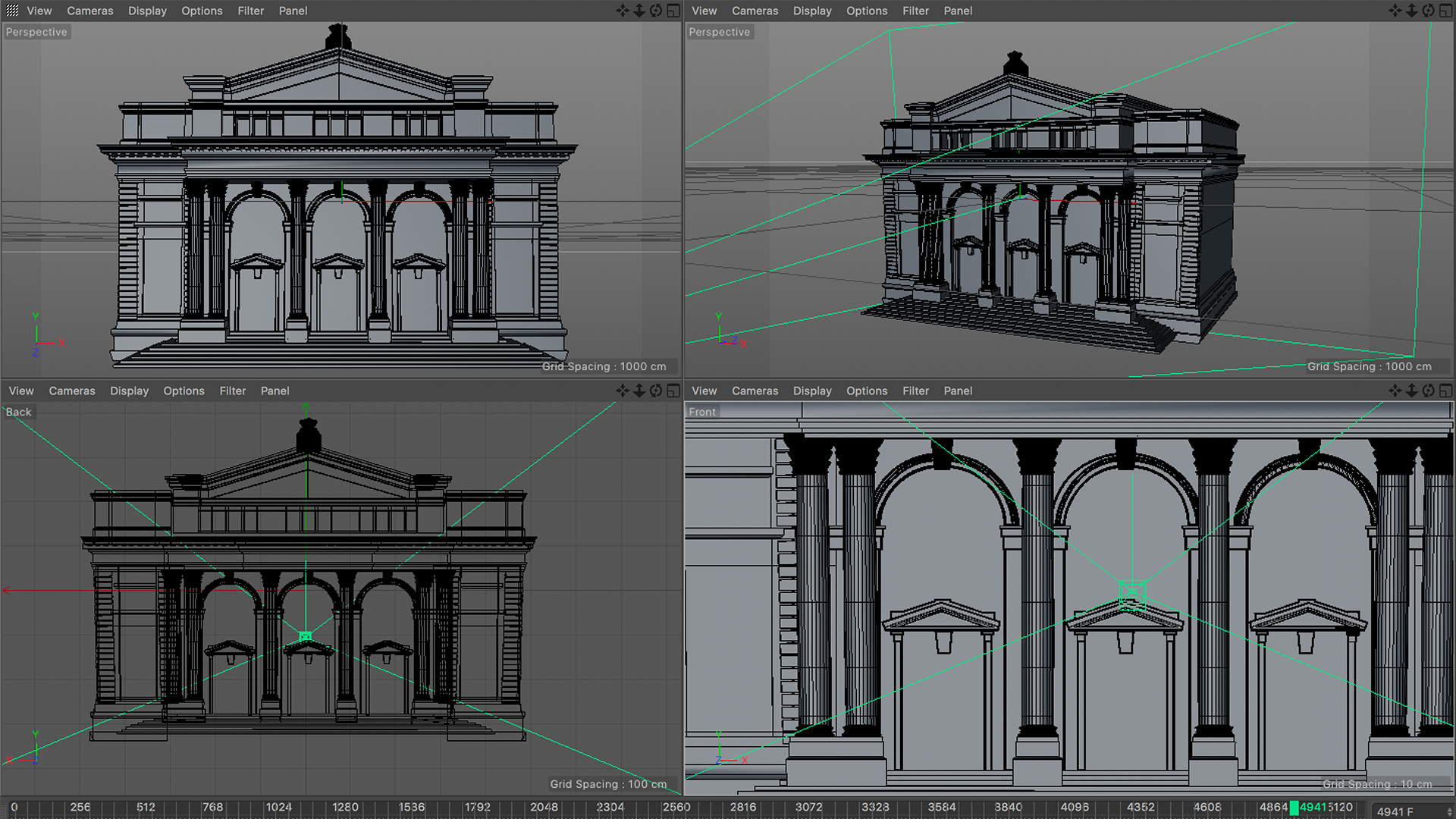Open the Display dropdown in the Front viewport
Image resolution: width=1456 pixels, height=819 pixels.
coord(812,391)
